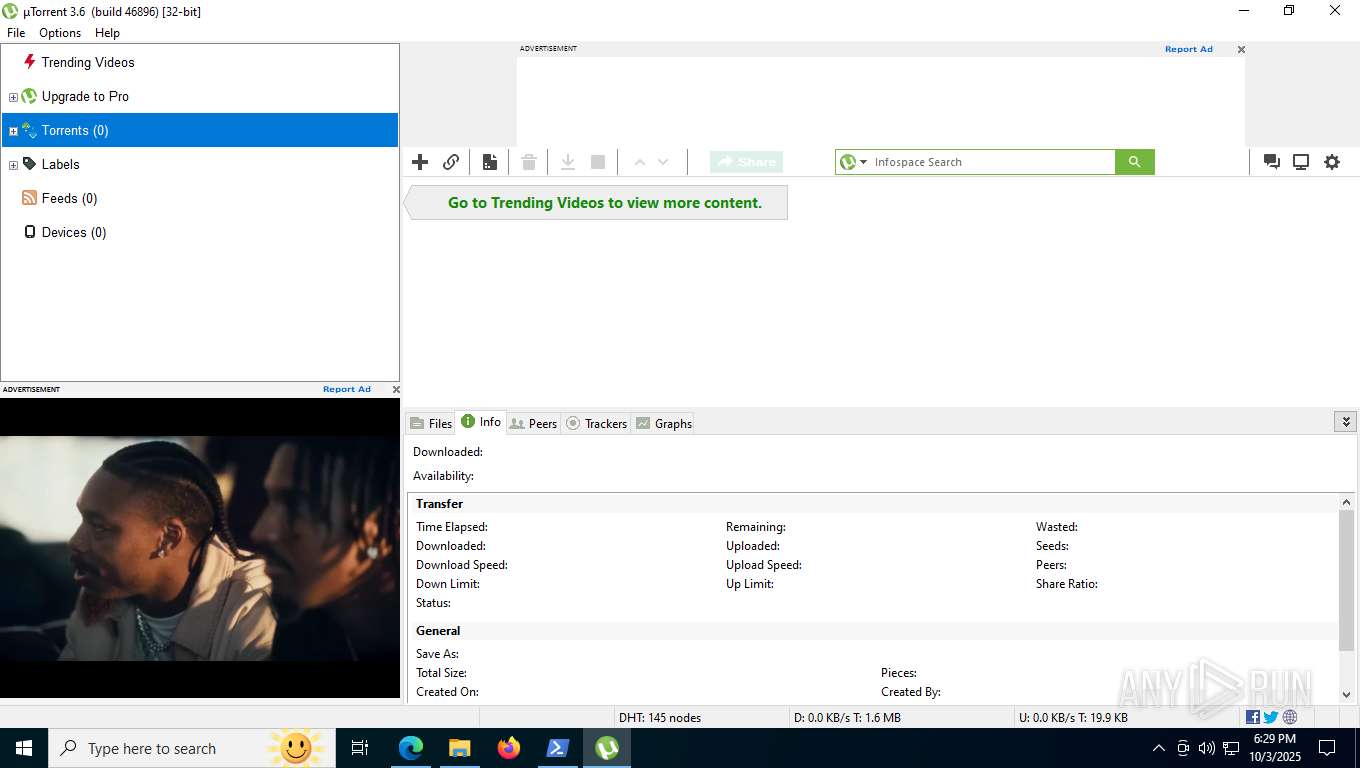Viewport: 1360px width, 768px height.
Task: Click info pane scrollbar up arrow
Action: pyautogui.click(x=1346, y=501)
